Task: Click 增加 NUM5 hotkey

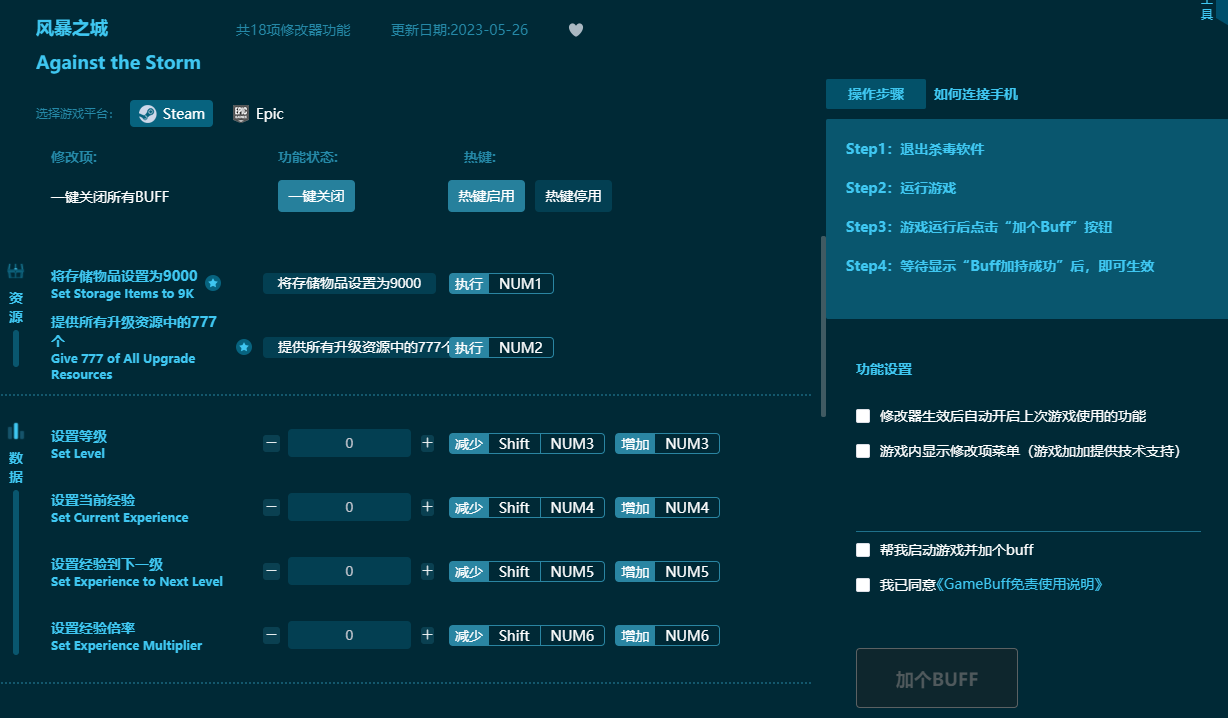Action: point(667,571)
